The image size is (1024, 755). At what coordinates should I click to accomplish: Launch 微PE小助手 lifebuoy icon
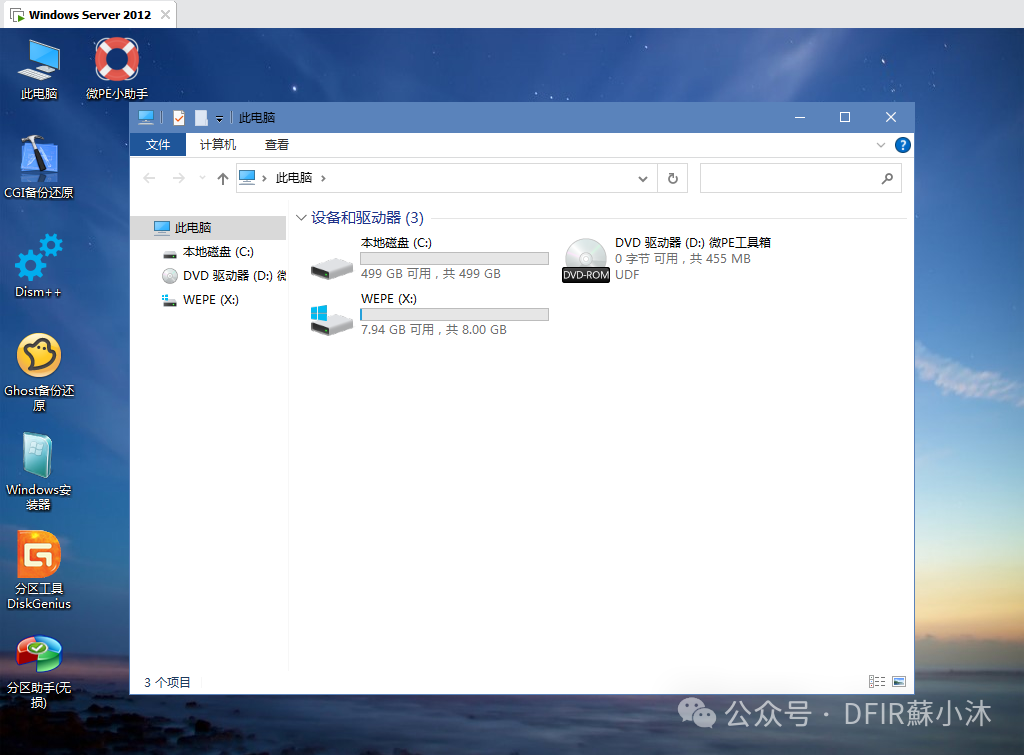117,69
